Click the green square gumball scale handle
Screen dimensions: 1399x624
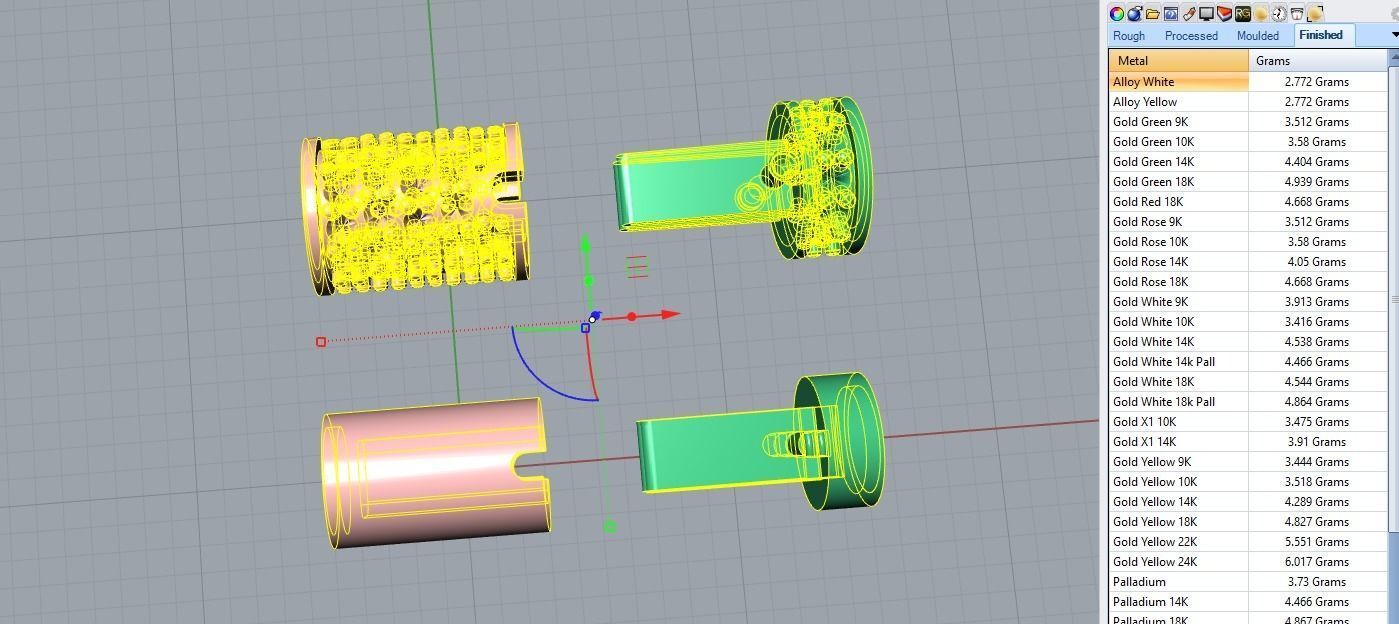coord(610,526)
